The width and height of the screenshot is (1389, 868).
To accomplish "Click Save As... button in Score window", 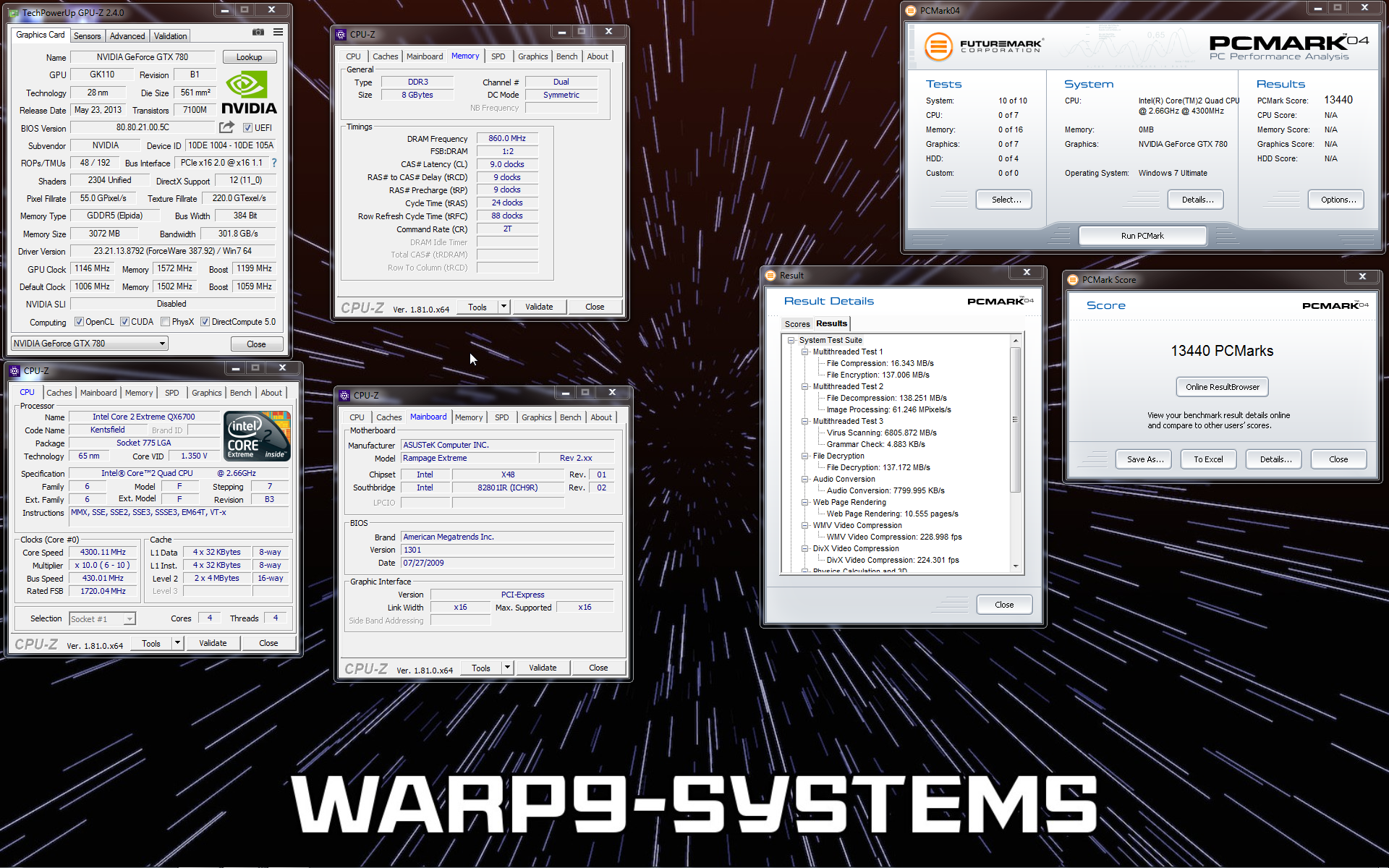I will pyautogui.click(x=1144, y=459).
